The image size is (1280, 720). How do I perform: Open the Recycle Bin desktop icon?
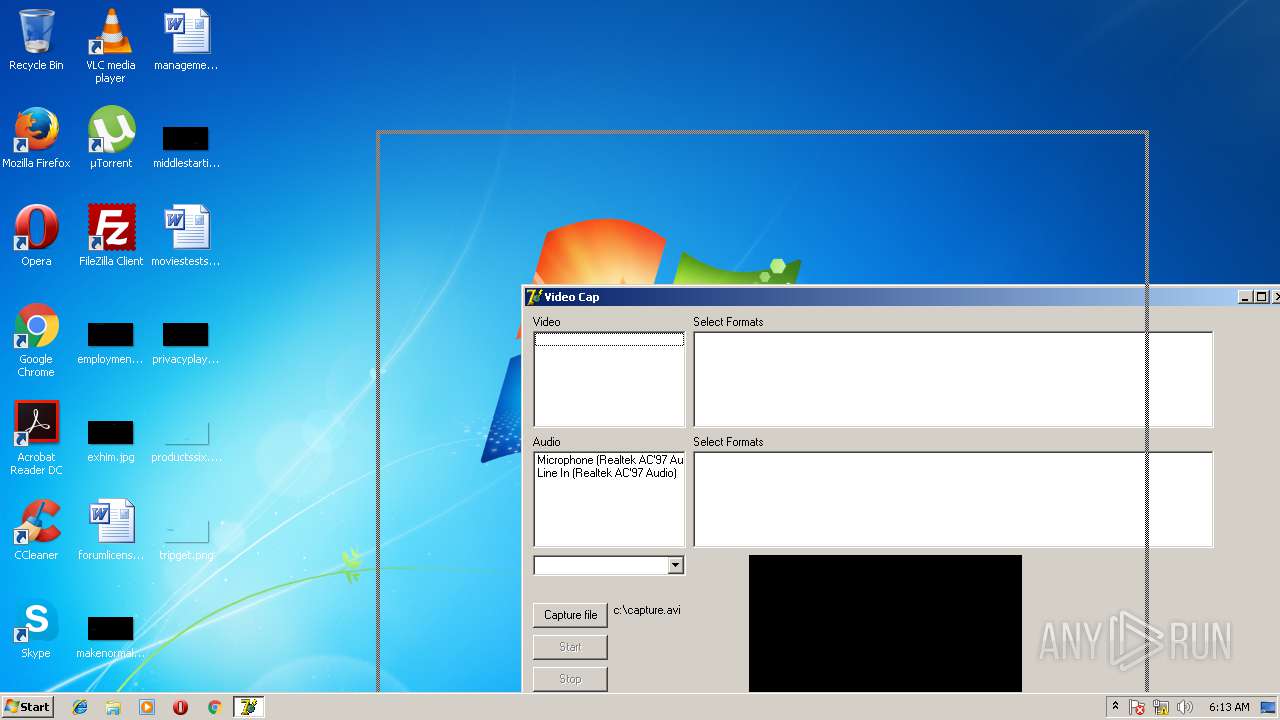click(x=36, y=40)
